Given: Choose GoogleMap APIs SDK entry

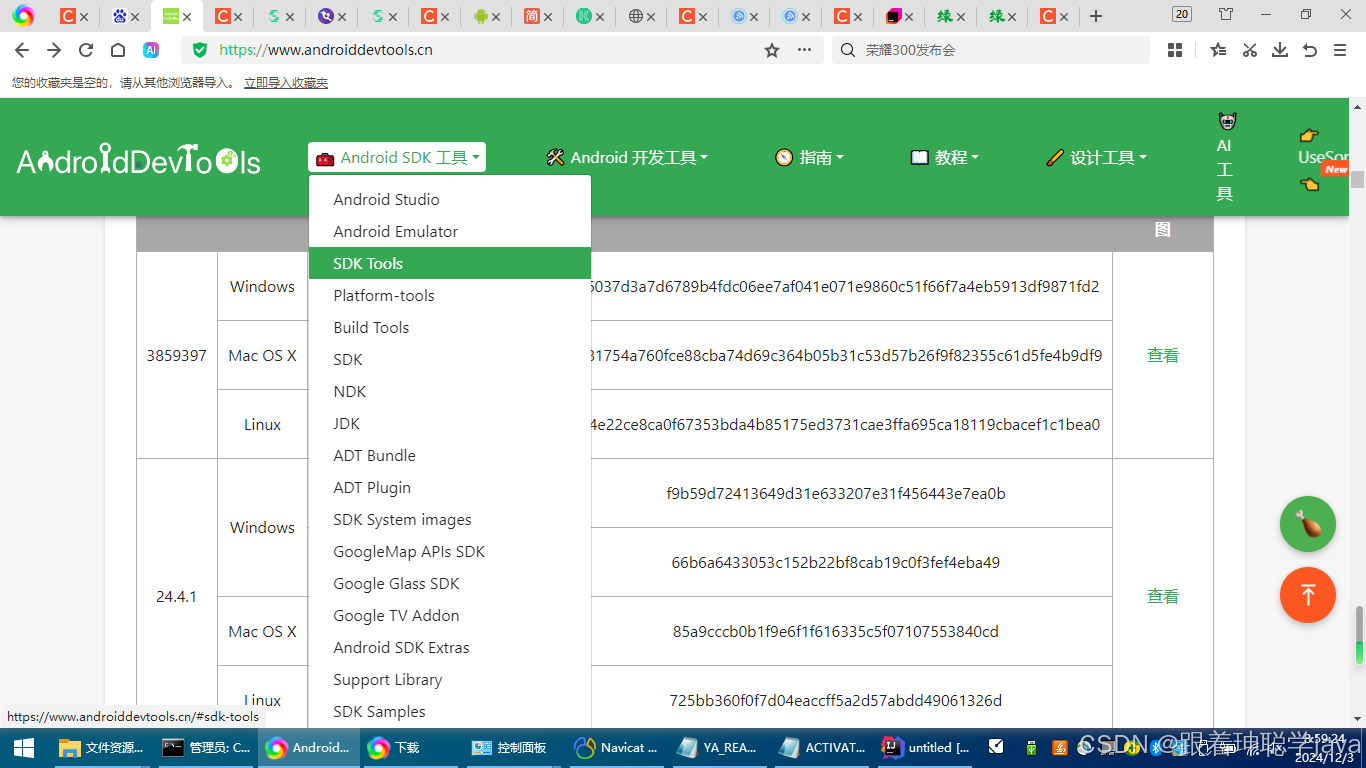Looking at the screenshot, I should (450, 551).
